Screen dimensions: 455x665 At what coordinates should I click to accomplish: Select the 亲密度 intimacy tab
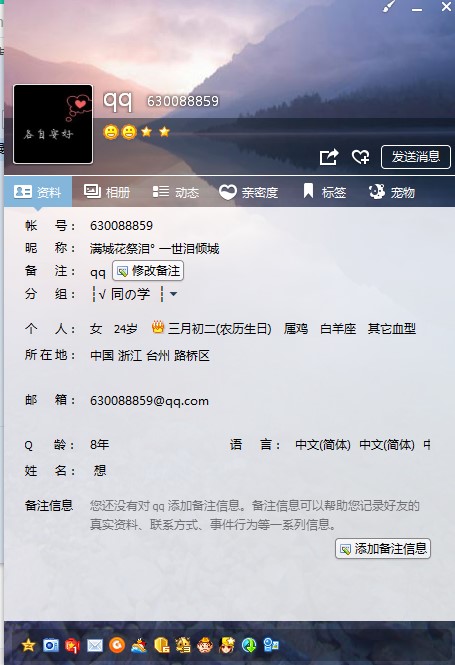point(248,192)
